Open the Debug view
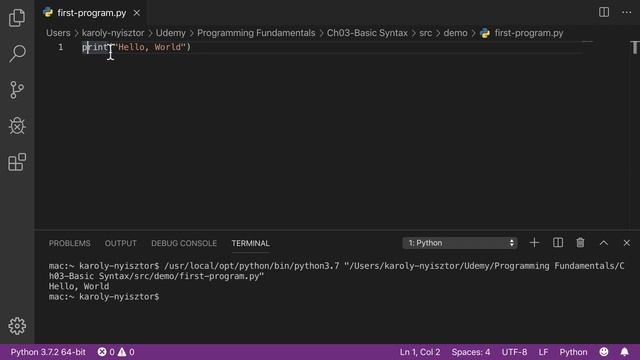 coord(17,126)
